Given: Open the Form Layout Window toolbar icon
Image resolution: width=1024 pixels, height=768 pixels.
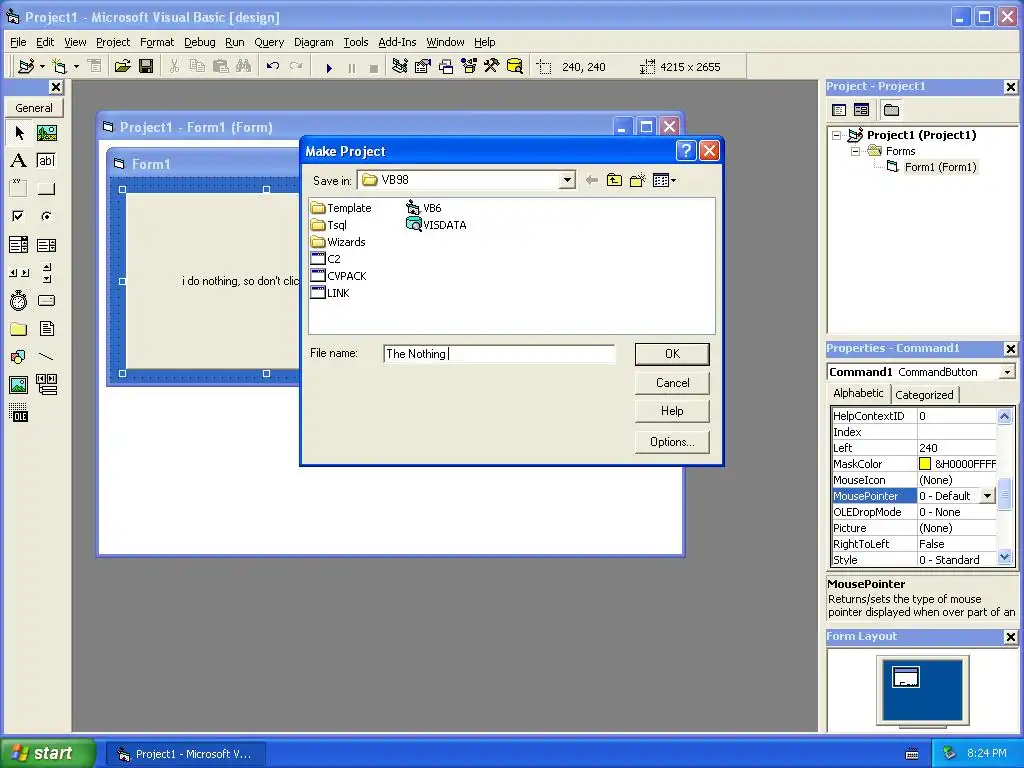Looking at the screenshot, I should pyautogui.click(x=446, y=67).
